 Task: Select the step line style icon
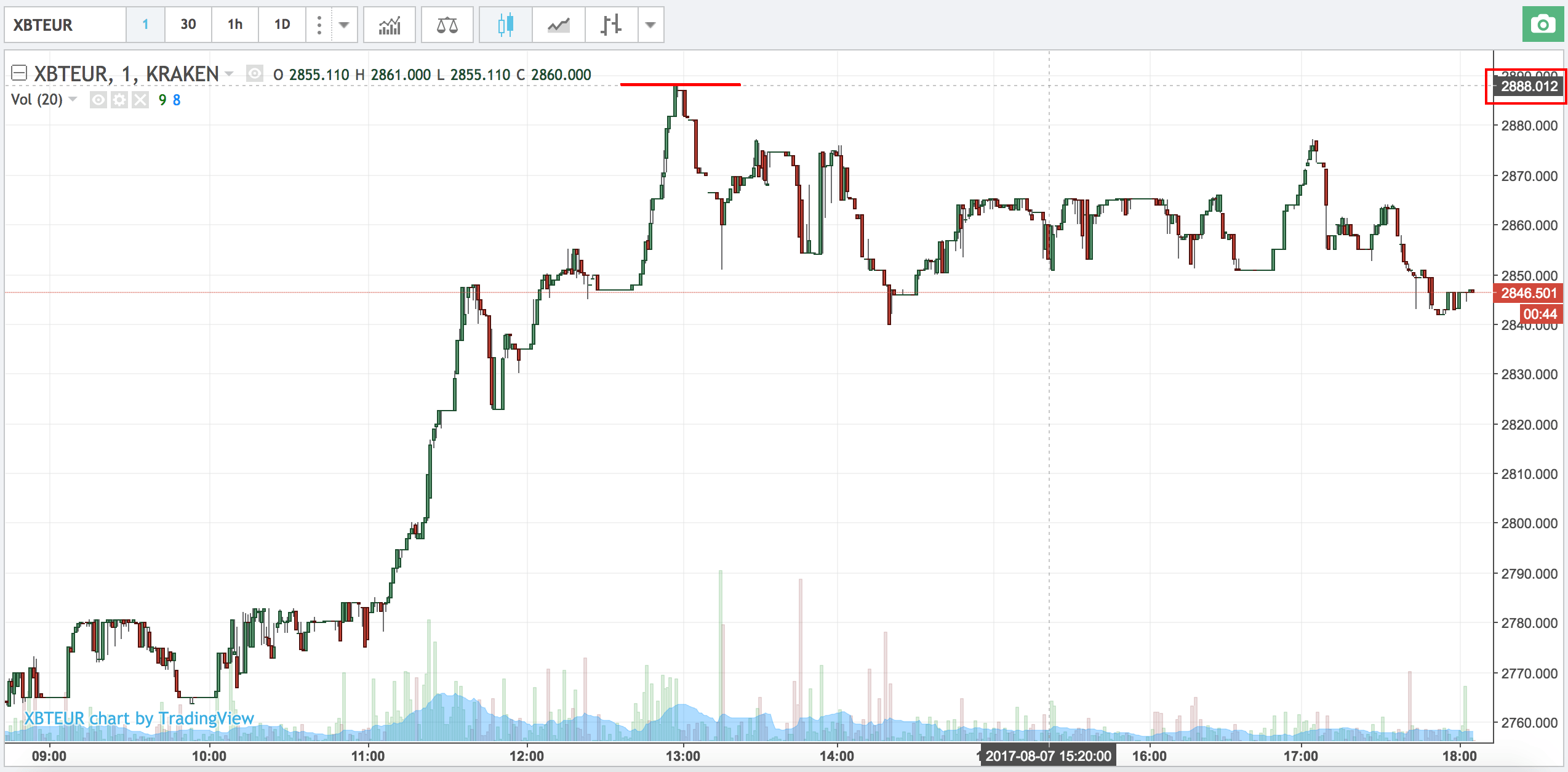[x=611, y=25]
